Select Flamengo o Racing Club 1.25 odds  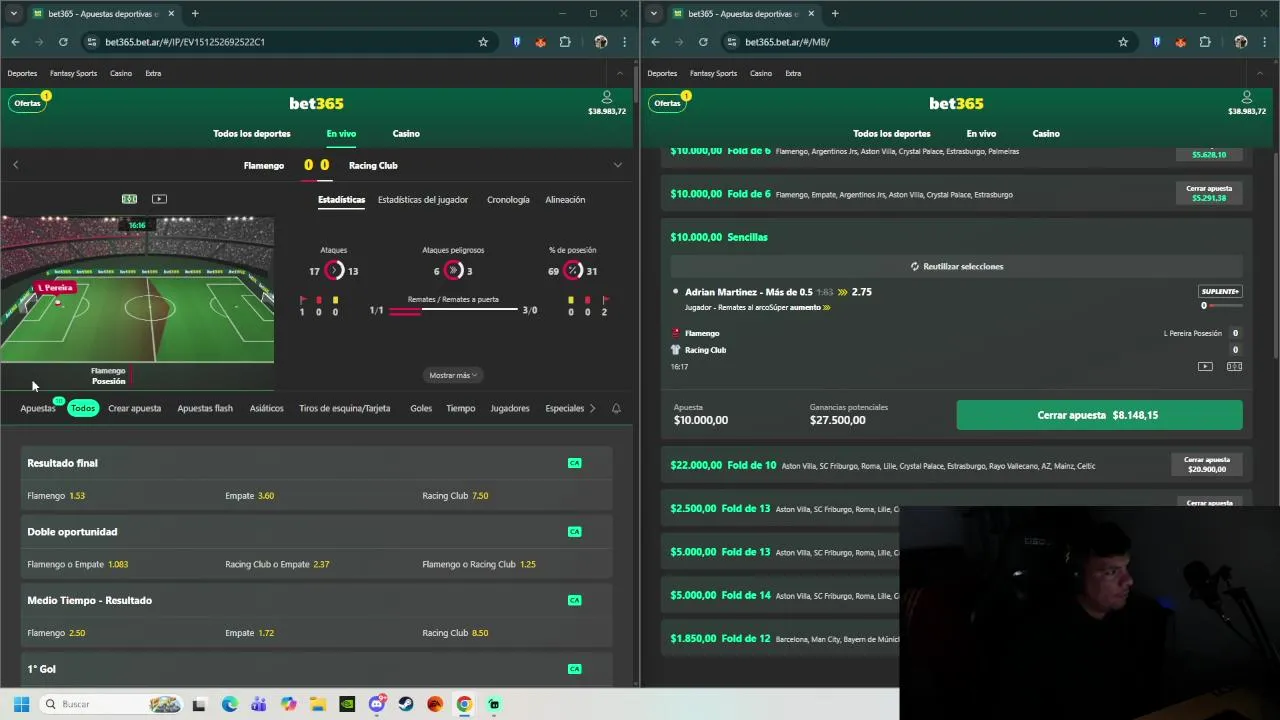(x=514, y=564)
